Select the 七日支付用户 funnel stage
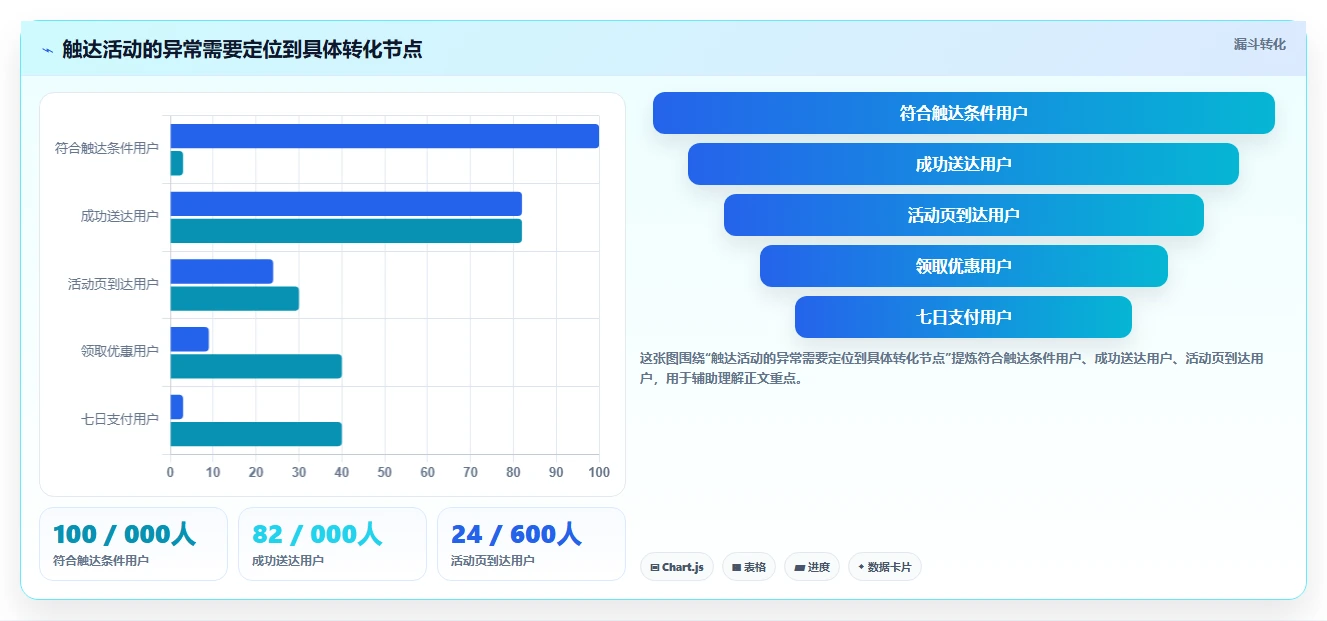Screen dimensions: 1327x621 964,317
